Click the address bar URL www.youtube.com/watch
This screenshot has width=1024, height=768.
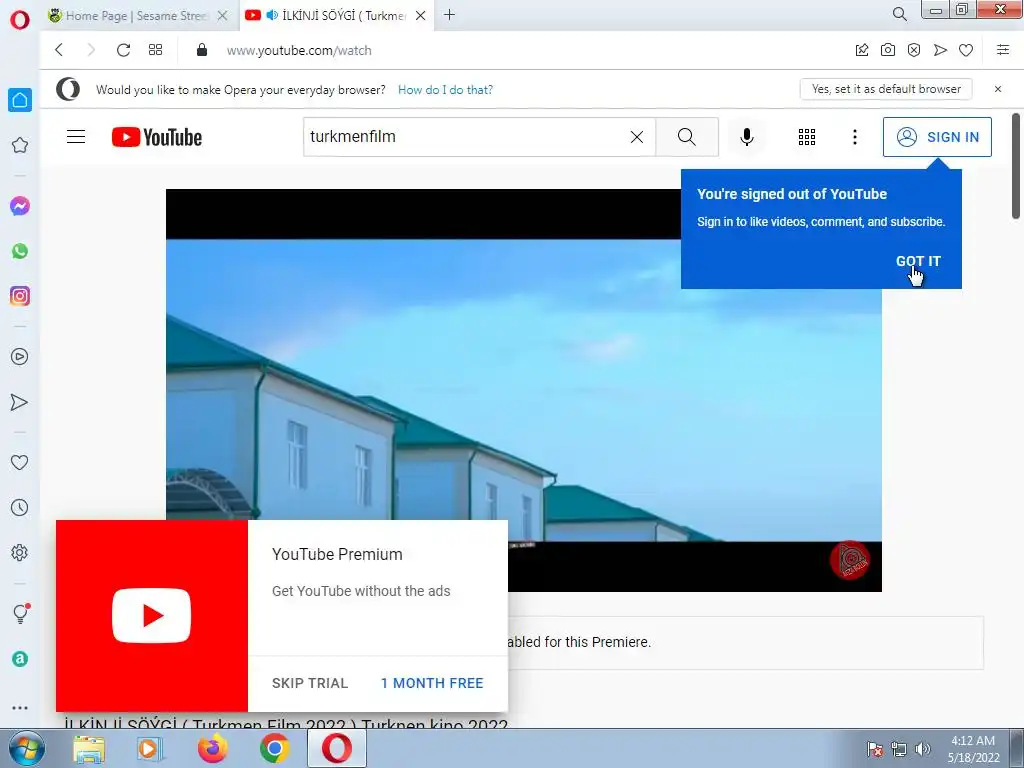point(298,50)
